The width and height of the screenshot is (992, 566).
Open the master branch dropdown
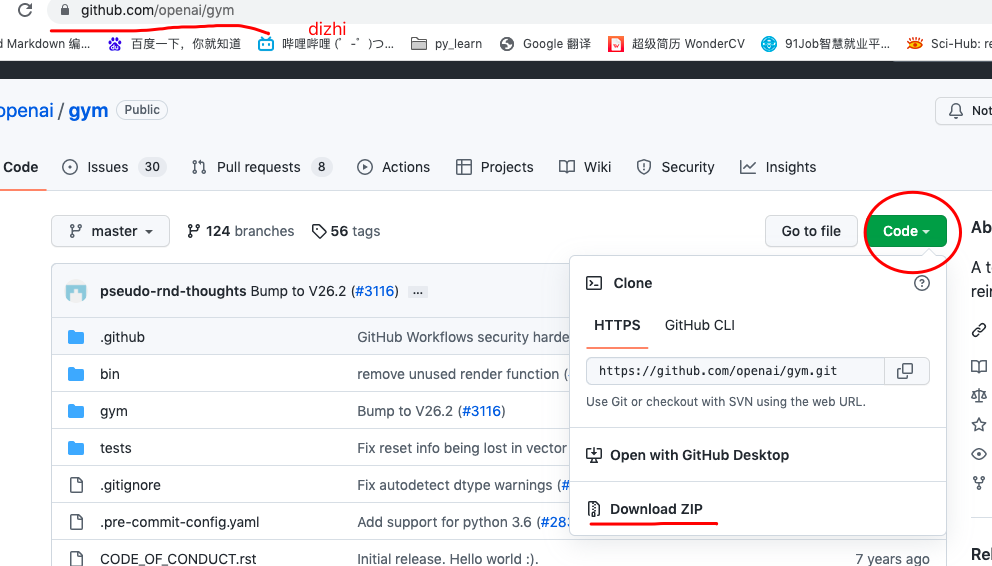point(110,231)
